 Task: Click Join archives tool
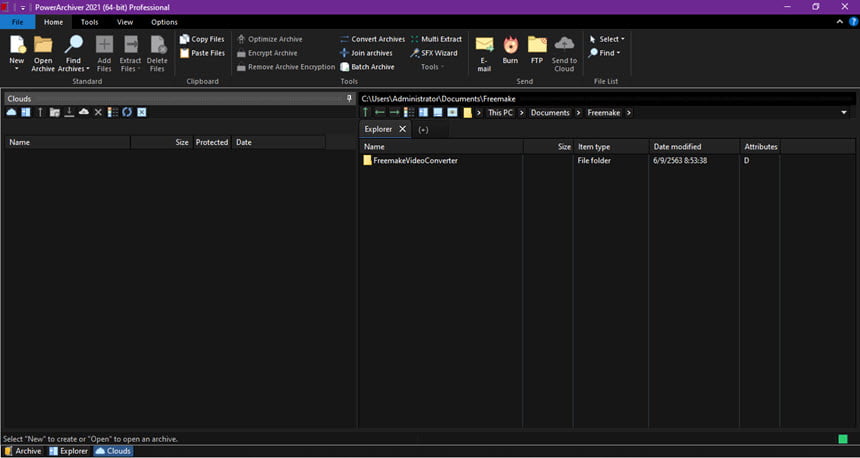(366, 53)
